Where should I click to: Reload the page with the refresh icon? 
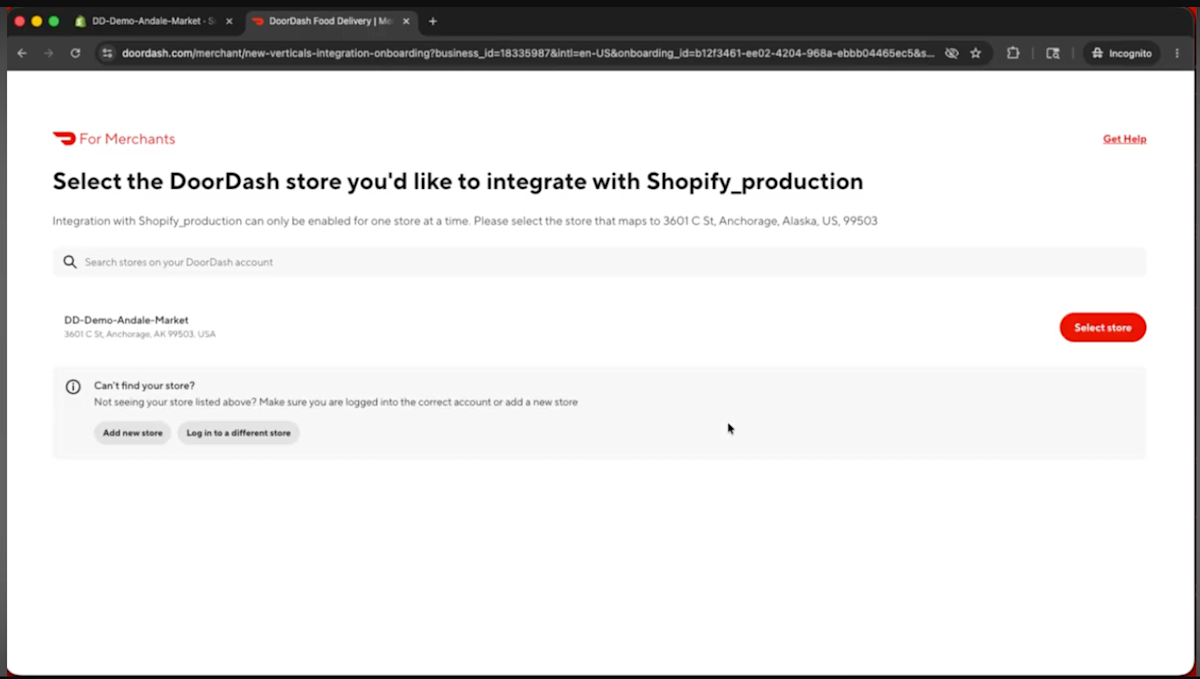75,53
